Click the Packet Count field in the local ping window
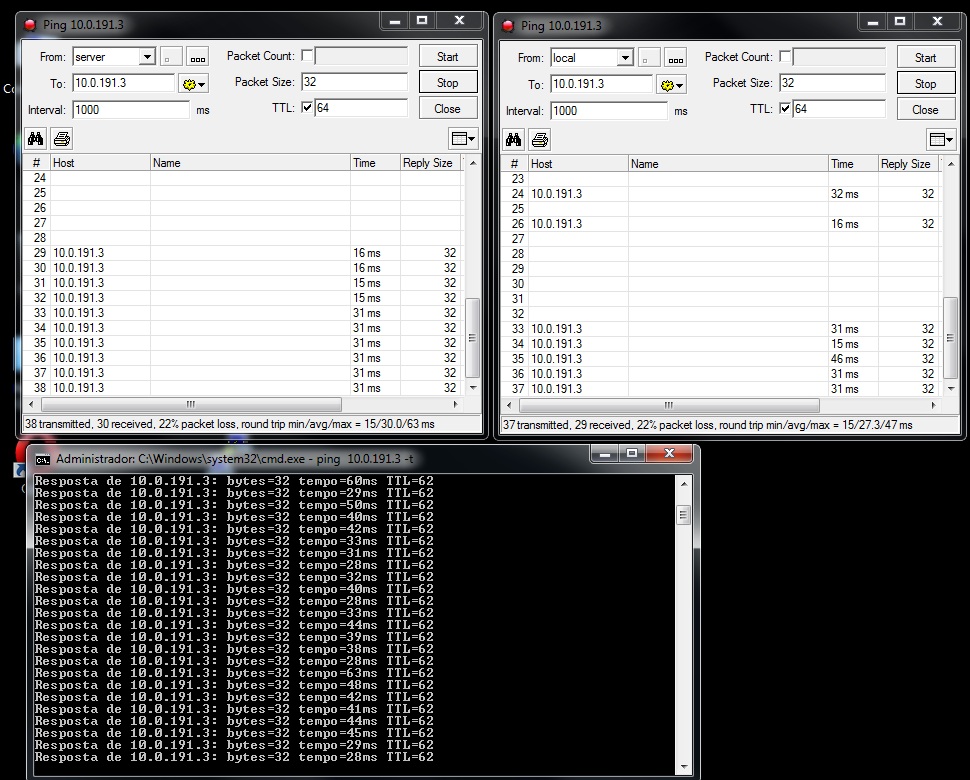Screen dimensions: 970x780 pyautogui.click(x=836, y=57)
